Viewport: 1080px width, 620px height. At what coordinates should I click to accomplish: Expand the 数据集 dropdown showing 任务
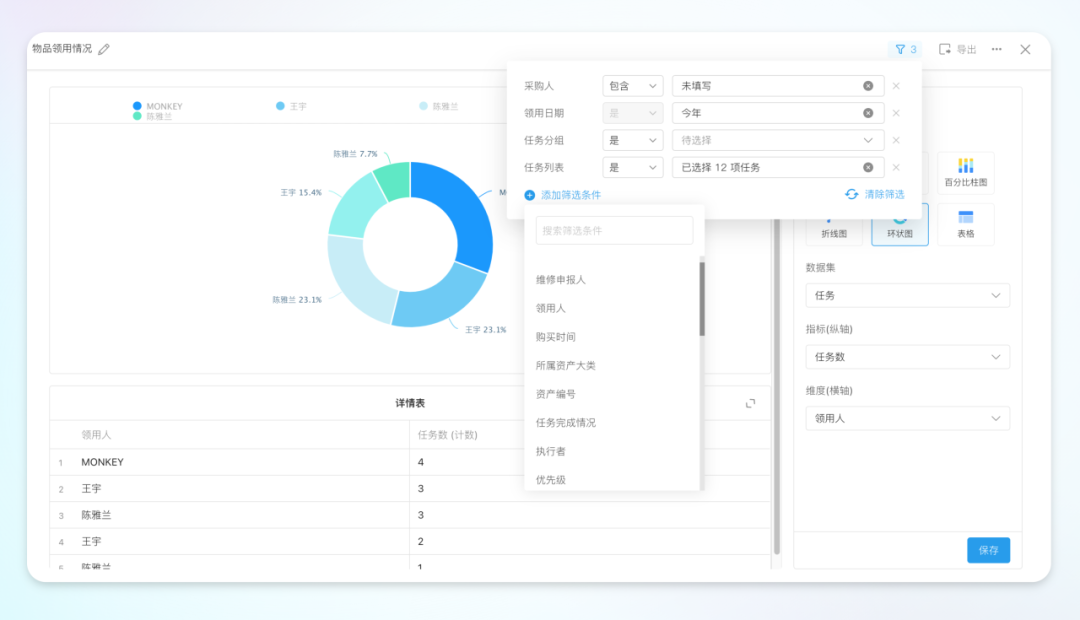pyautogui.click(x=907, y=296)
